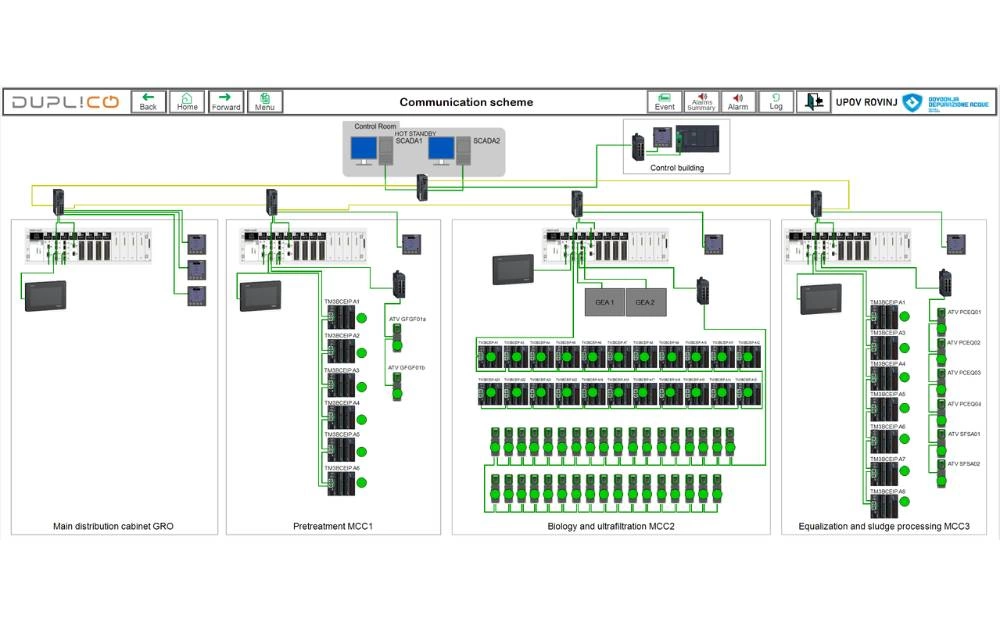The height and width of the screenshot is (625, 1000).
Task: Click the GEA 1 block
Action: click(x=604, y=301)
